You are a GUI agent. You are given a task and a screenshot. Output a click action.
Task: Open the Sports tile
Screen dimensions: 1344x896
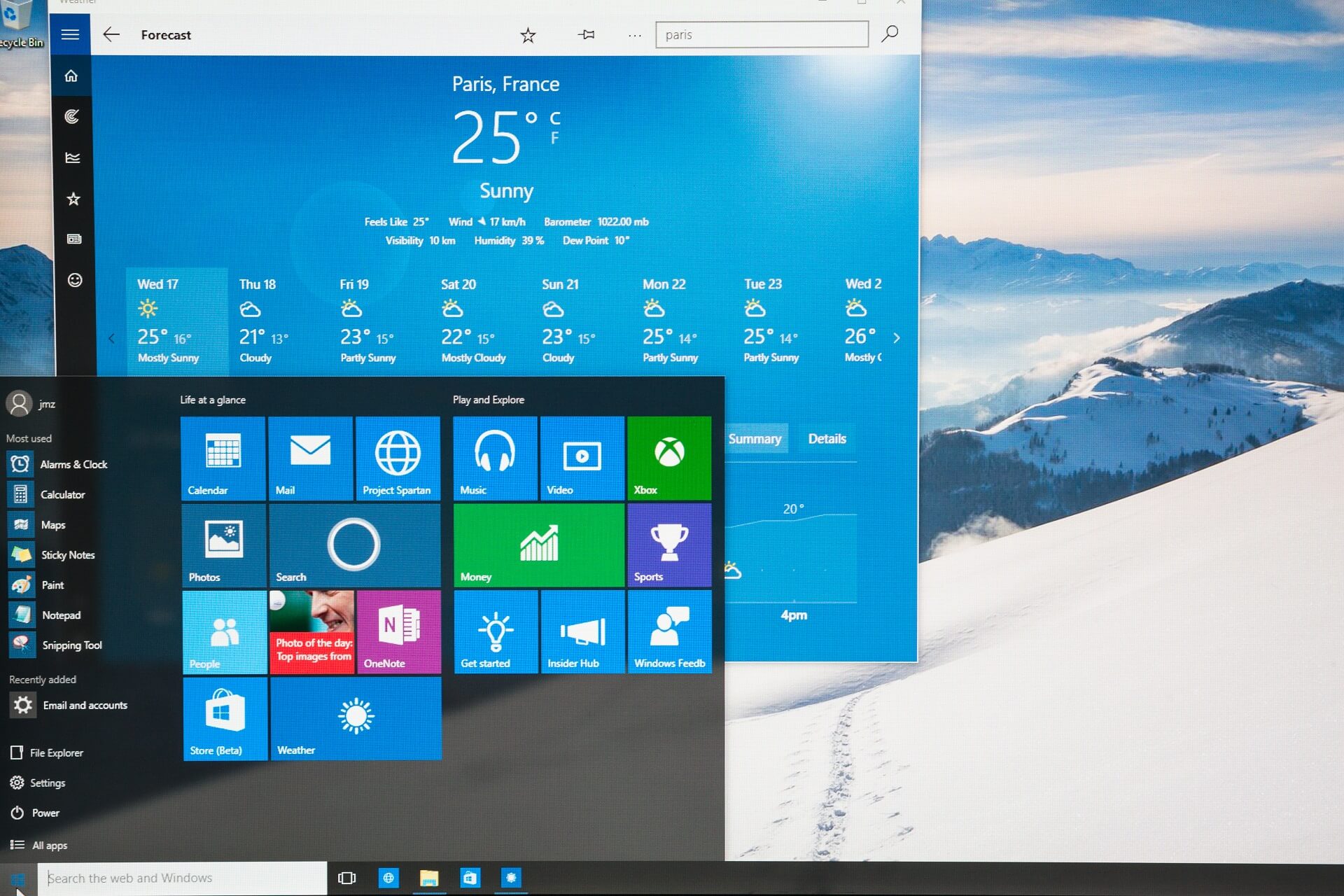(x=670, y=545)
